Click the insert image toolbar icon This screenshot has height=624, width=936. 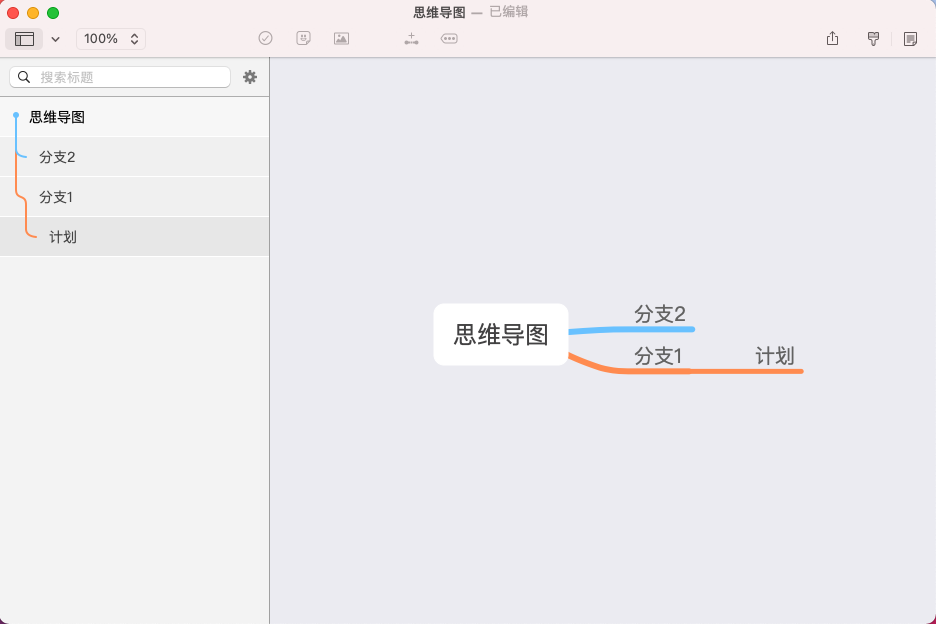pos(341,38)
